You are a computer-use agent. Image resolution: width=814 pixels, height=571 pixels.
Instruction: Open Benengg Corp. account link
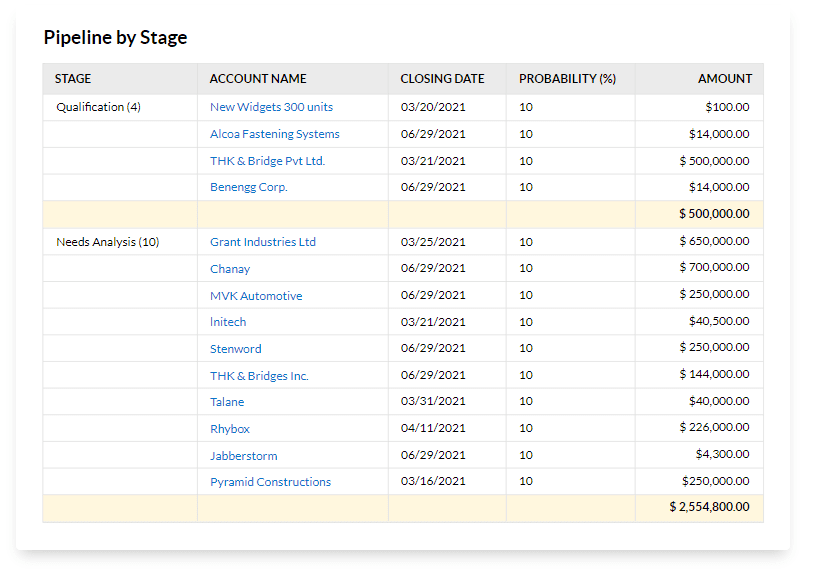[x=249, y=187]
